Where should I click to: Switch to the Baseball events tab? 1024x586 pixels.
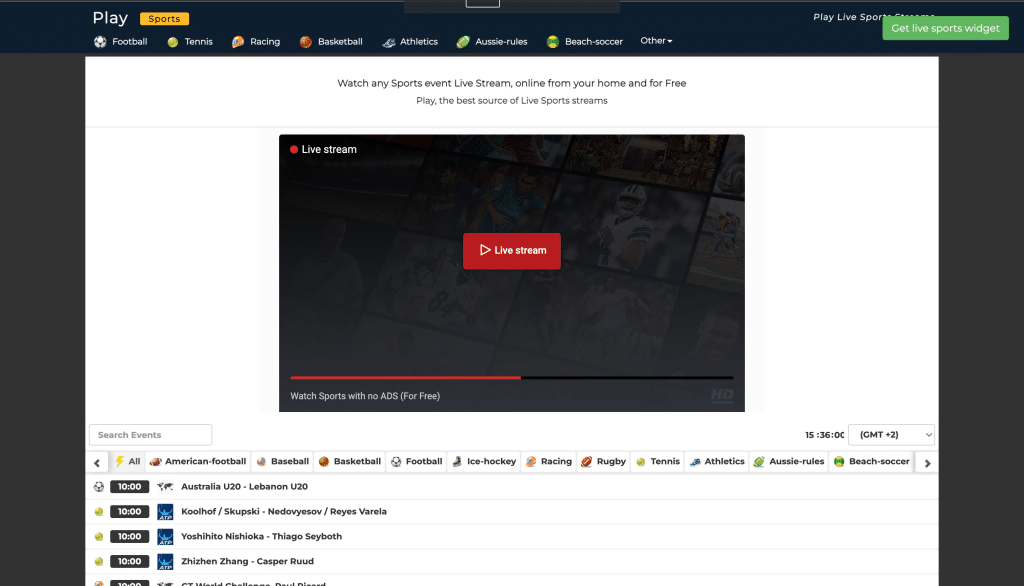click(x=282, y=461)
